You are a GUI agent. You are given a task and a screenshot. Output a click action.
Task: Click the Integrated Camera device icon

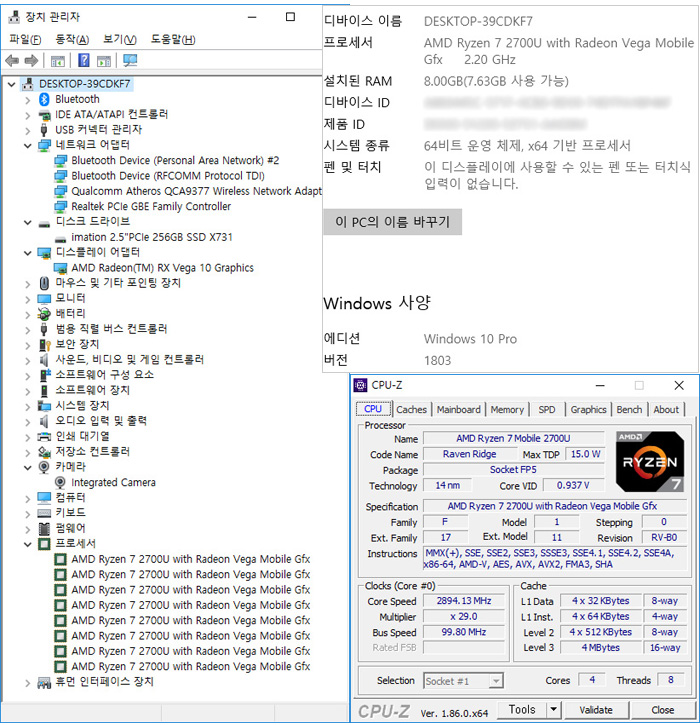click(x=60, y=483)
